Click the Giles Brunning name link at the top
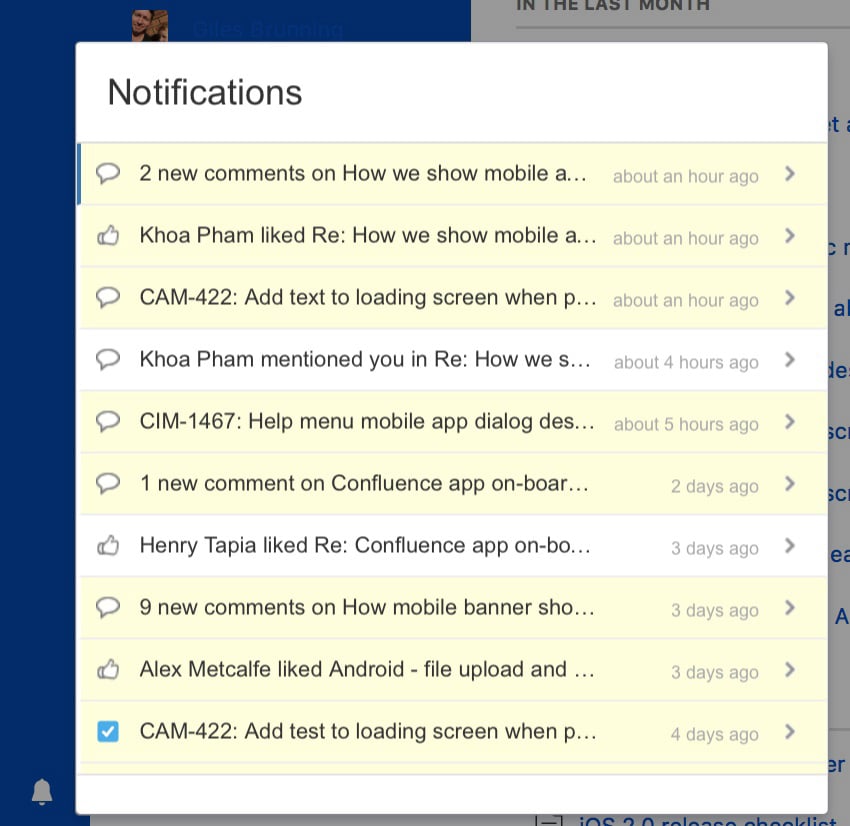 (x=267, y=30)
